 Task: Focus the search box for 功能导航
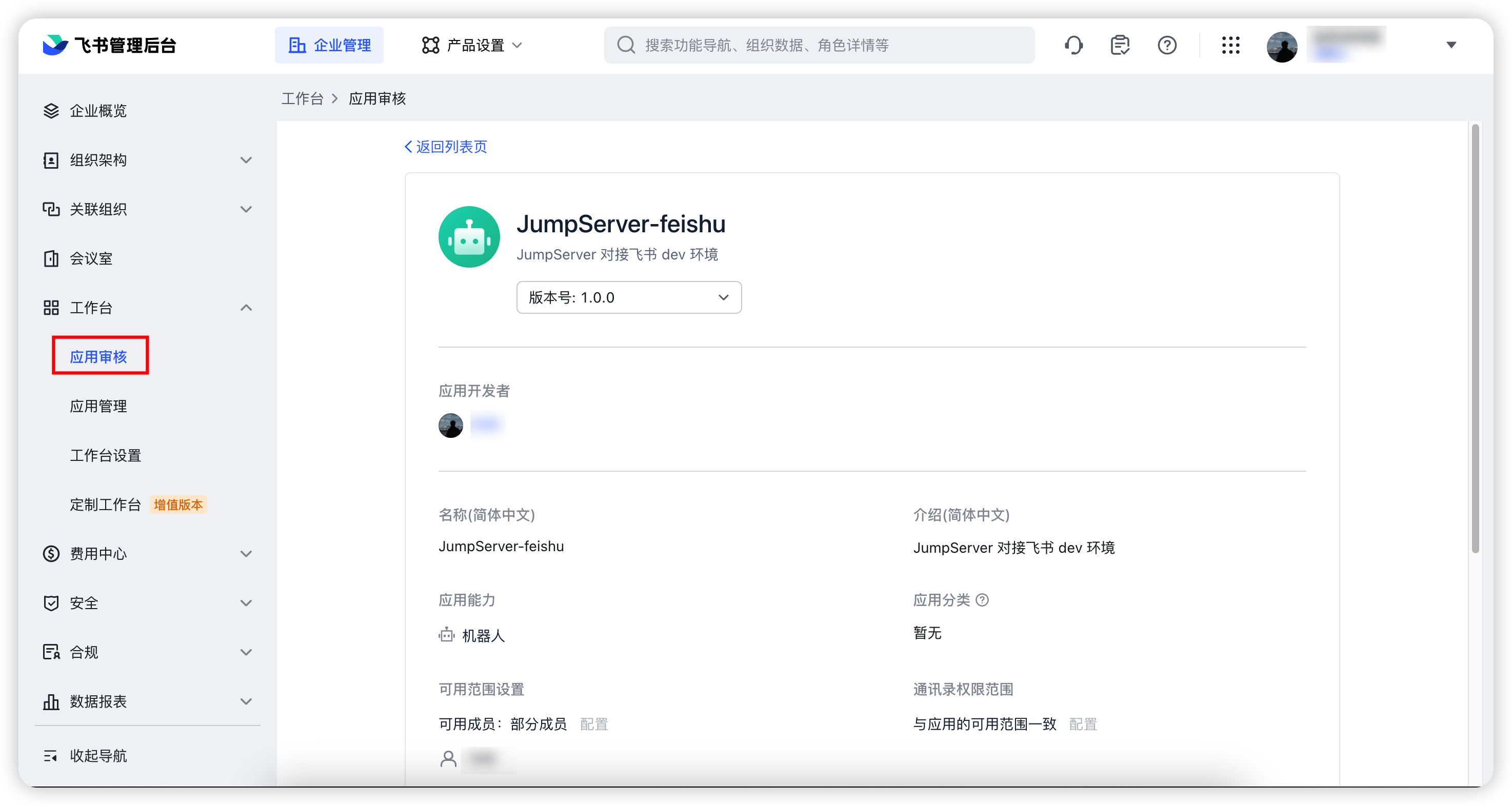820,45
